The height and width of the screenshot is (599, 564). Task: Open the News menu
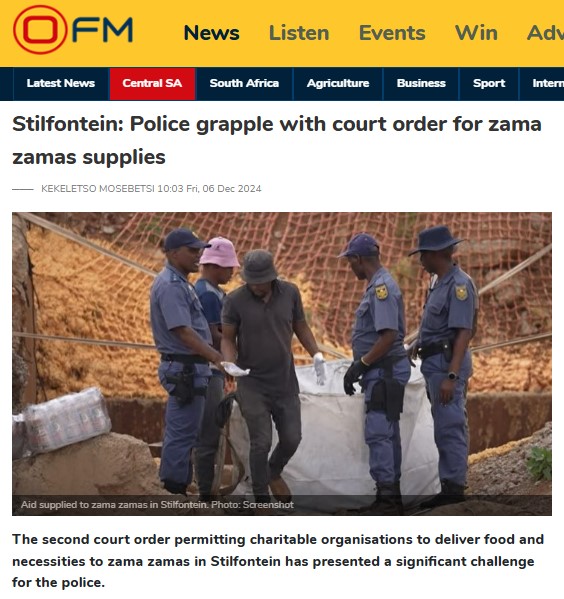click(x=211, y=33)
